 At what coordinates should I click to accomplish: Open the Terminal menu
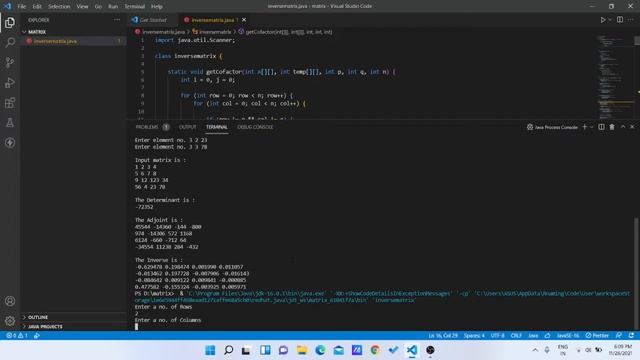(x=134, y=6)
